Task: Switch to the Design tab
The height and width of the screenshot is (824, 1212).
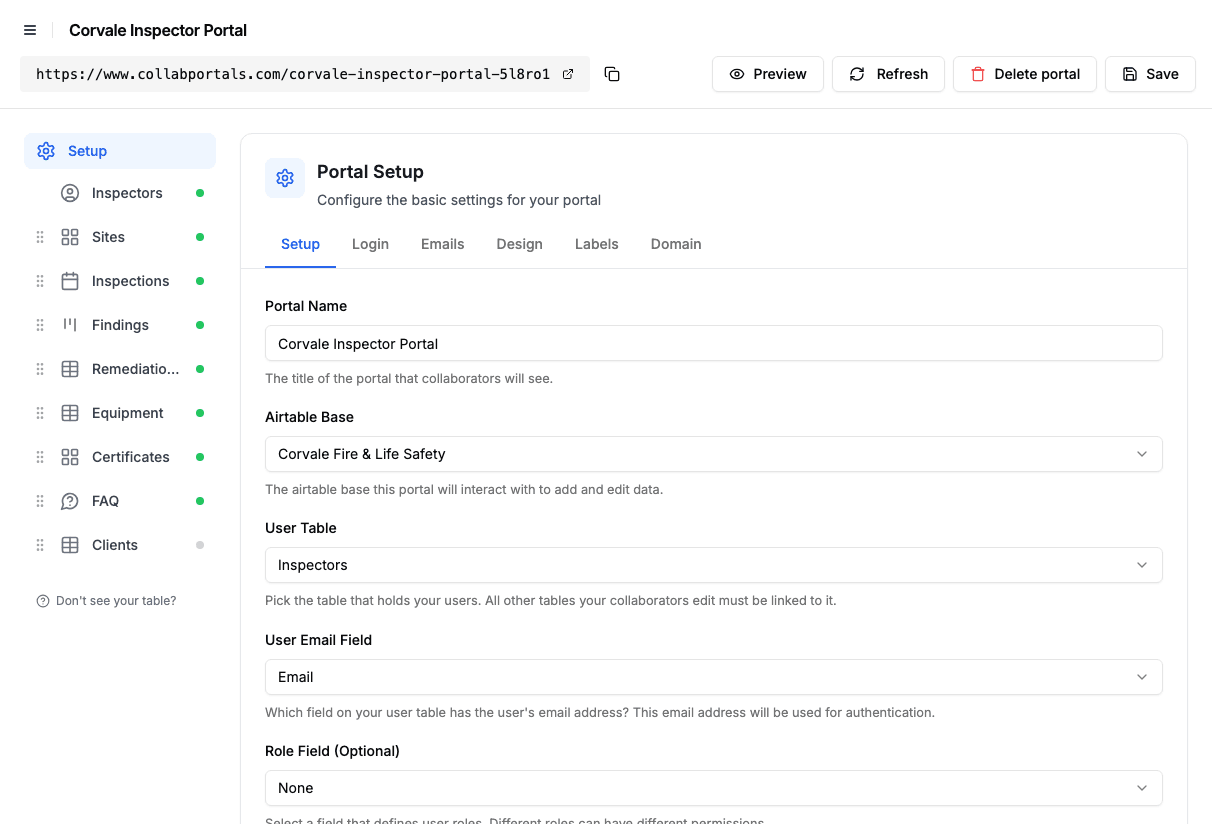Action: coord(519,244)
